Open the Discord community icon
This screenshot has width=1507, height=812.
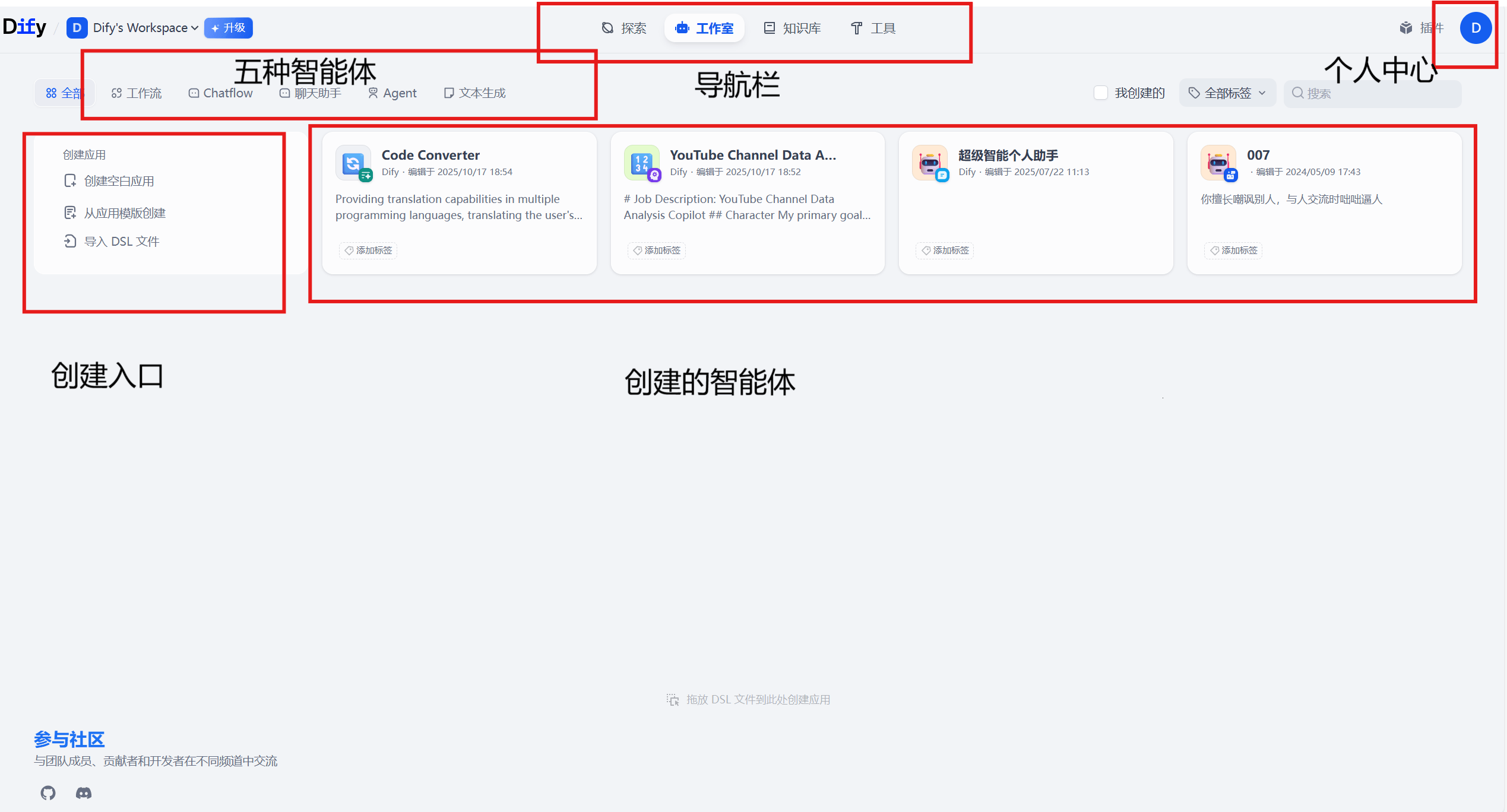[84, 793]
